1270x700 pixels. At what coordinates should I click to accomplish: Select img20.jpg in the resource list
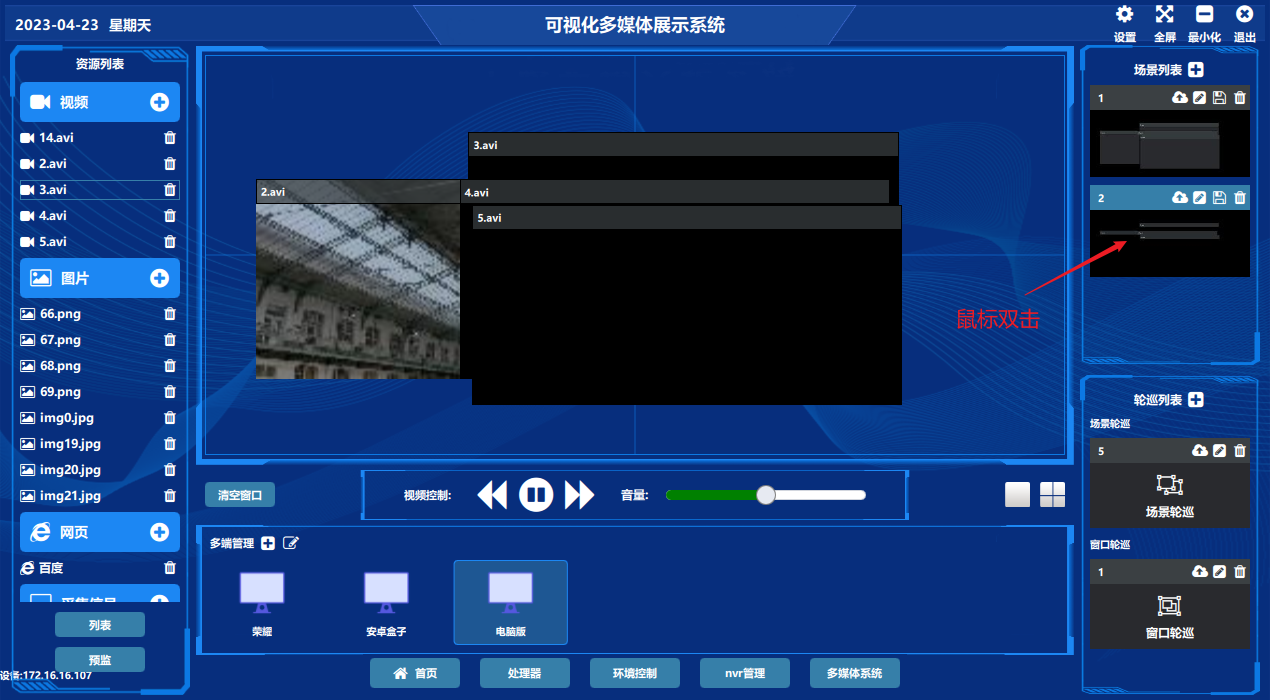point(99,470)
